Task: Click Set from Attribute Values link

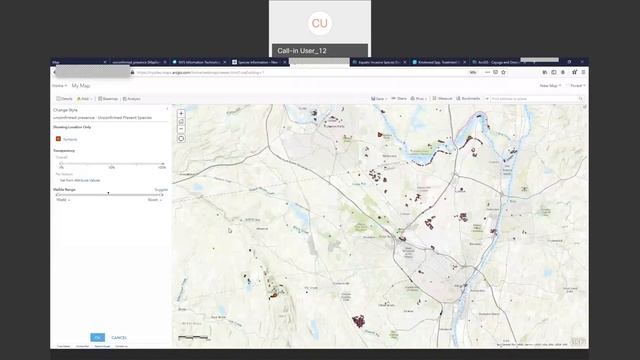Action: coord(80,180)
